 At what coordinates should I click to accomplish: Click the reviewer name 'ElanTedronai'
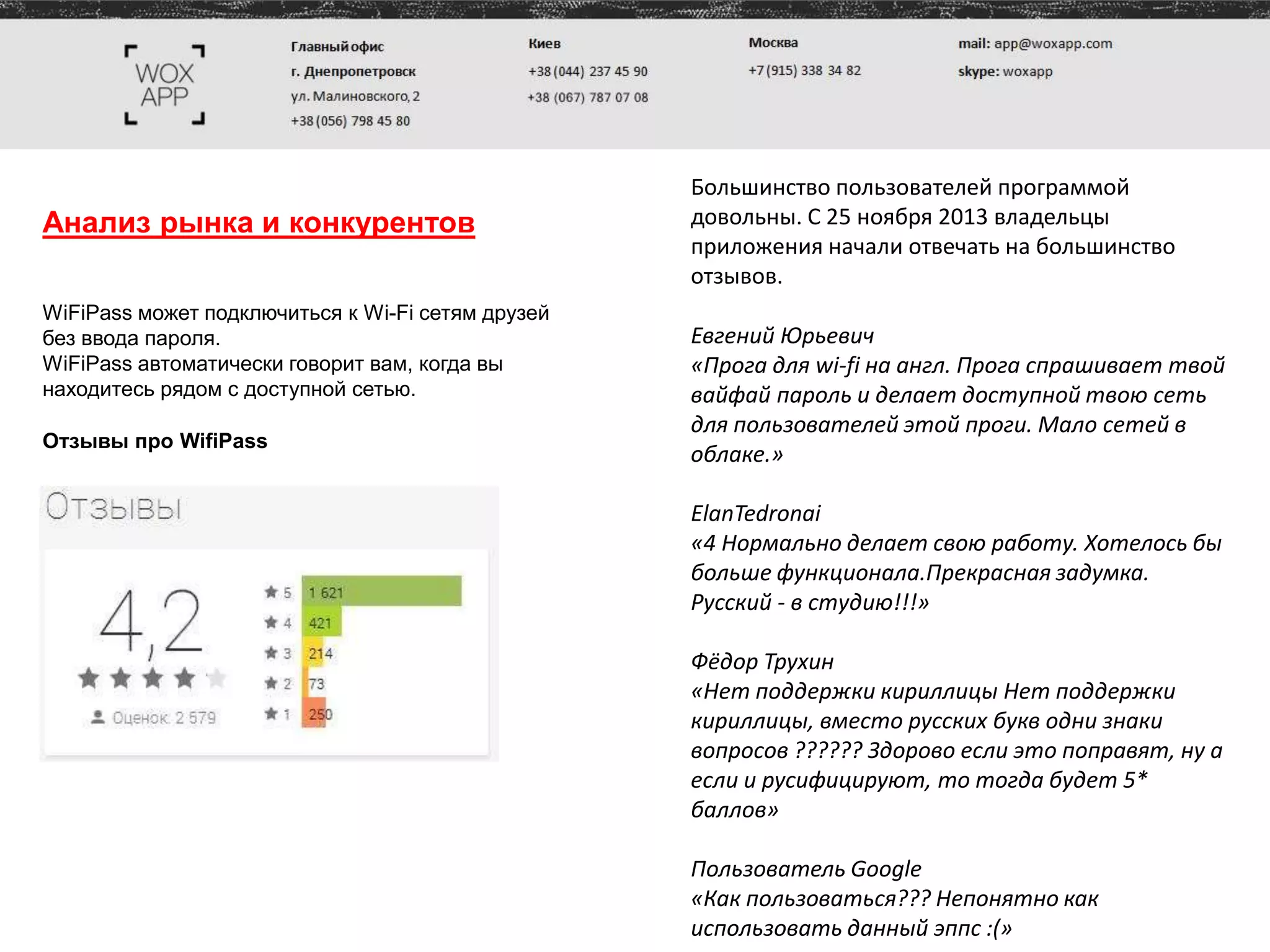[x=756, y=514]
